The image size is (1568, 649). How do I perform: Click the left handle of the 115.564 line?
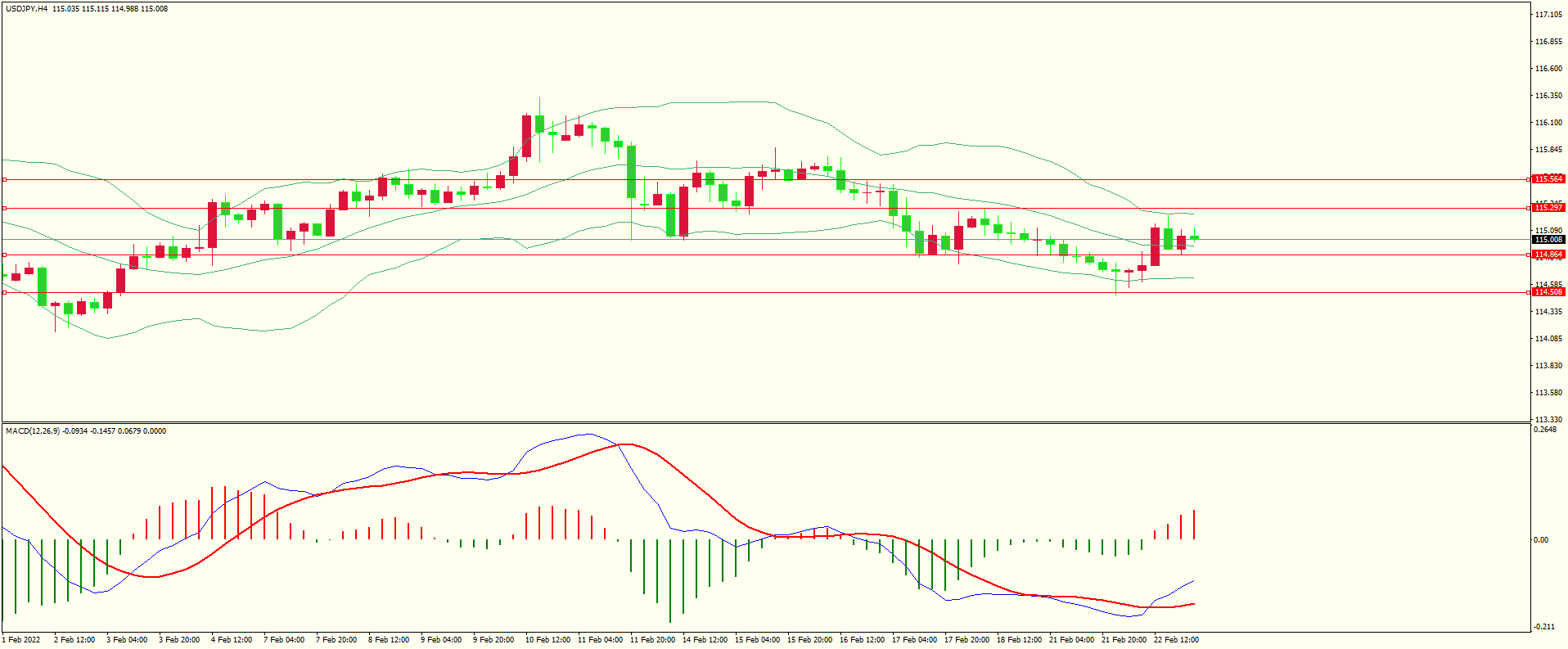pos(4,179)
